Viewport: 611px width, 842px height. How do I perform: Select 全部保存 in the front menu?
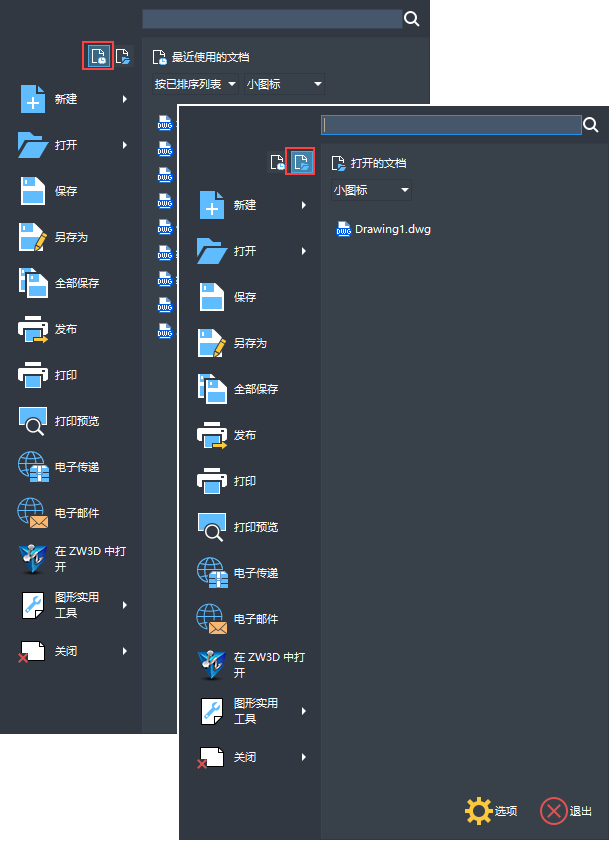[x=255, y=389]
